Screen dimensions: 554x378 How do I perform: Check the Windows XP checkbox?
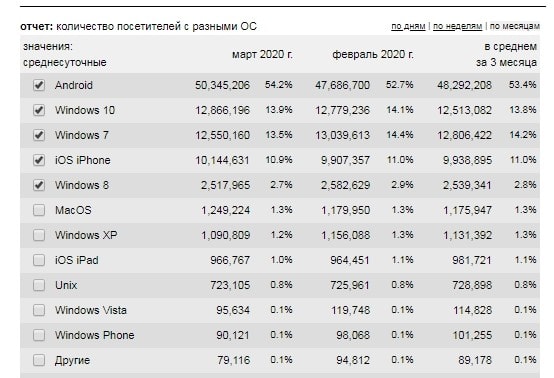(39, 235)
